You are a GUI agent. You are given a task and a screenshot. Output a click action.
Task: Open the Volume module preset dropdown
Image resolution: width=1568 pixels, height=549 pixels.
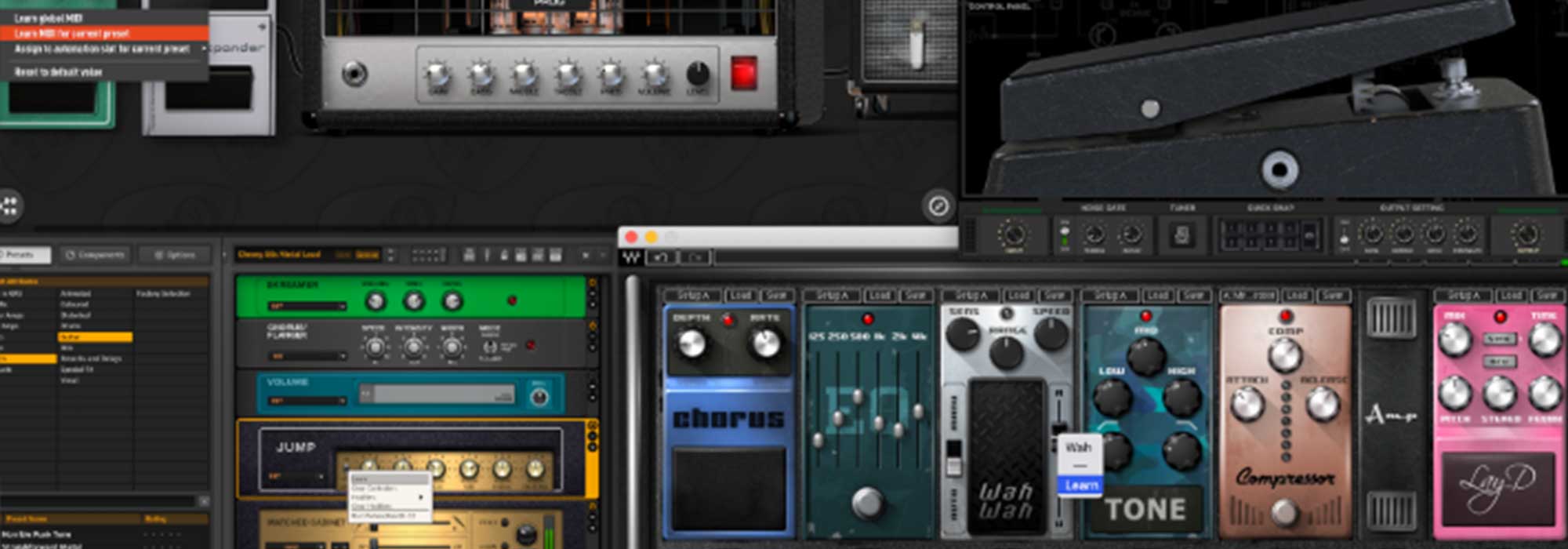click(307, 401)
